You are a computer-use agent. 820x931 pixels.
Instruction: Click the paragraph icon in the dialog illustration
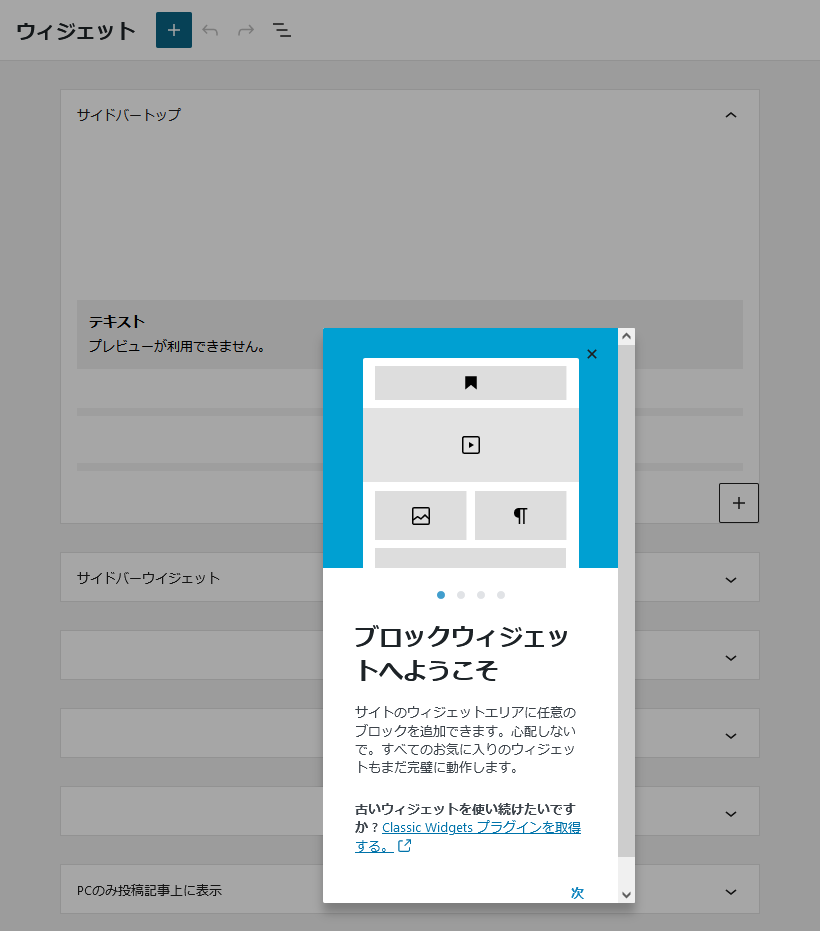pyautogui.click(x=520, y=514)
